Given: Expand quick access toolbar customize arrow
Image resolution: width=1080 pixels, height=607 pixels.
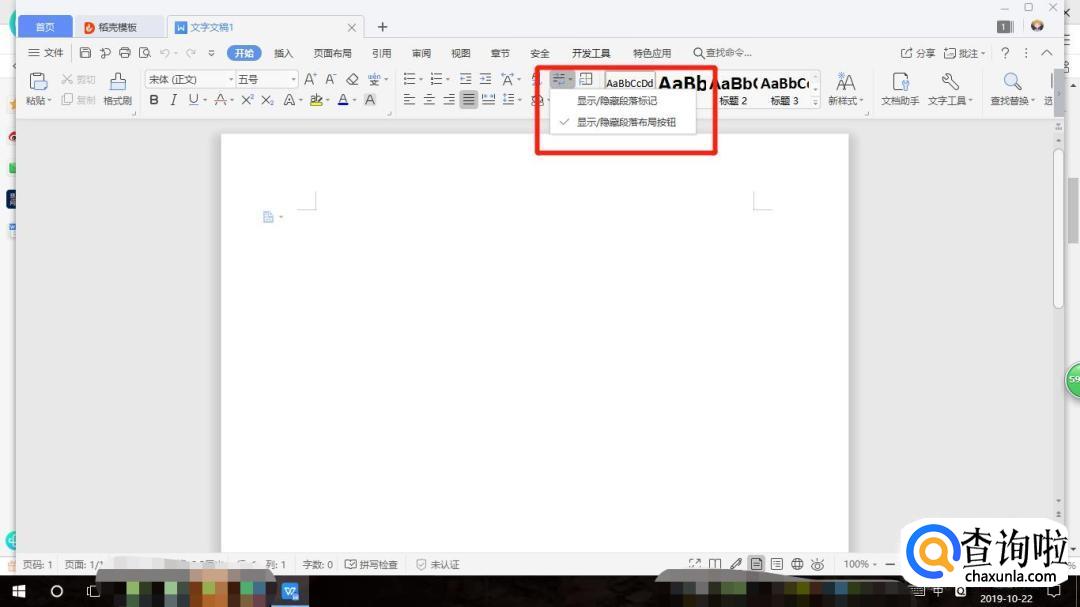Looking at the screenshot, I should pyautogui.click(x=211, y=53).
